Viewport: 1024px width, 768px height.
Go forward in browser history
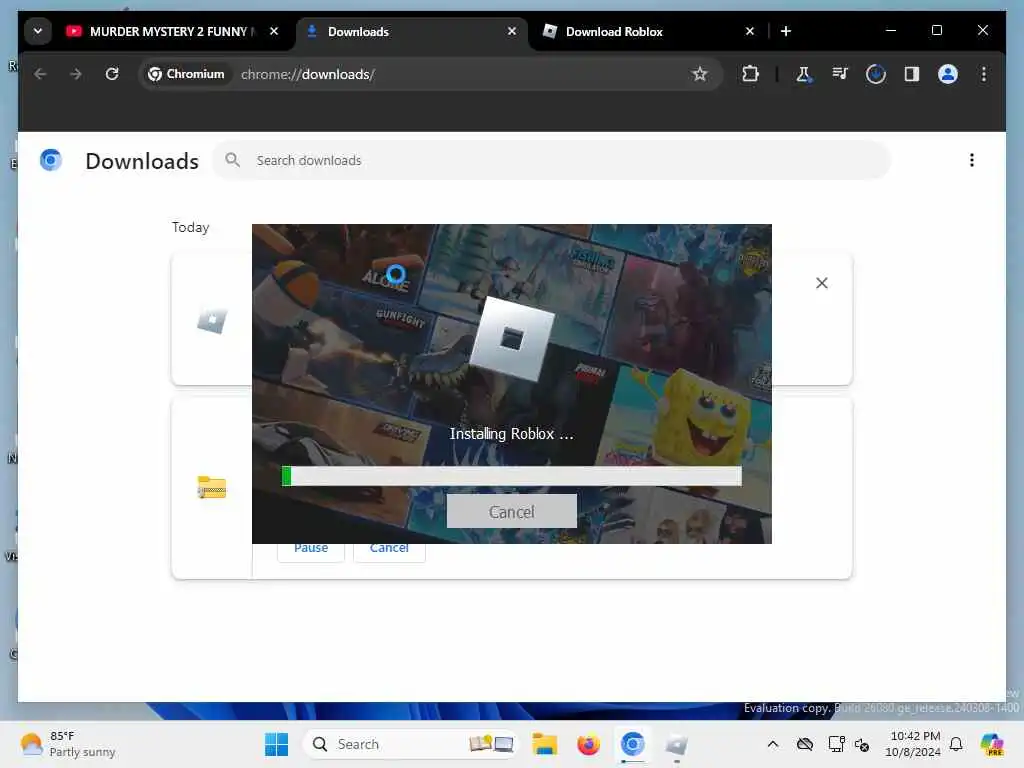coord(76,74)
